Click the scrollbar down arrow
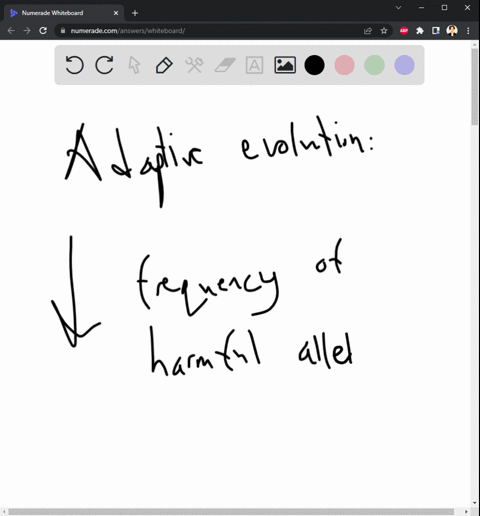Screen dimensions: 480x516 coord(474,503)
